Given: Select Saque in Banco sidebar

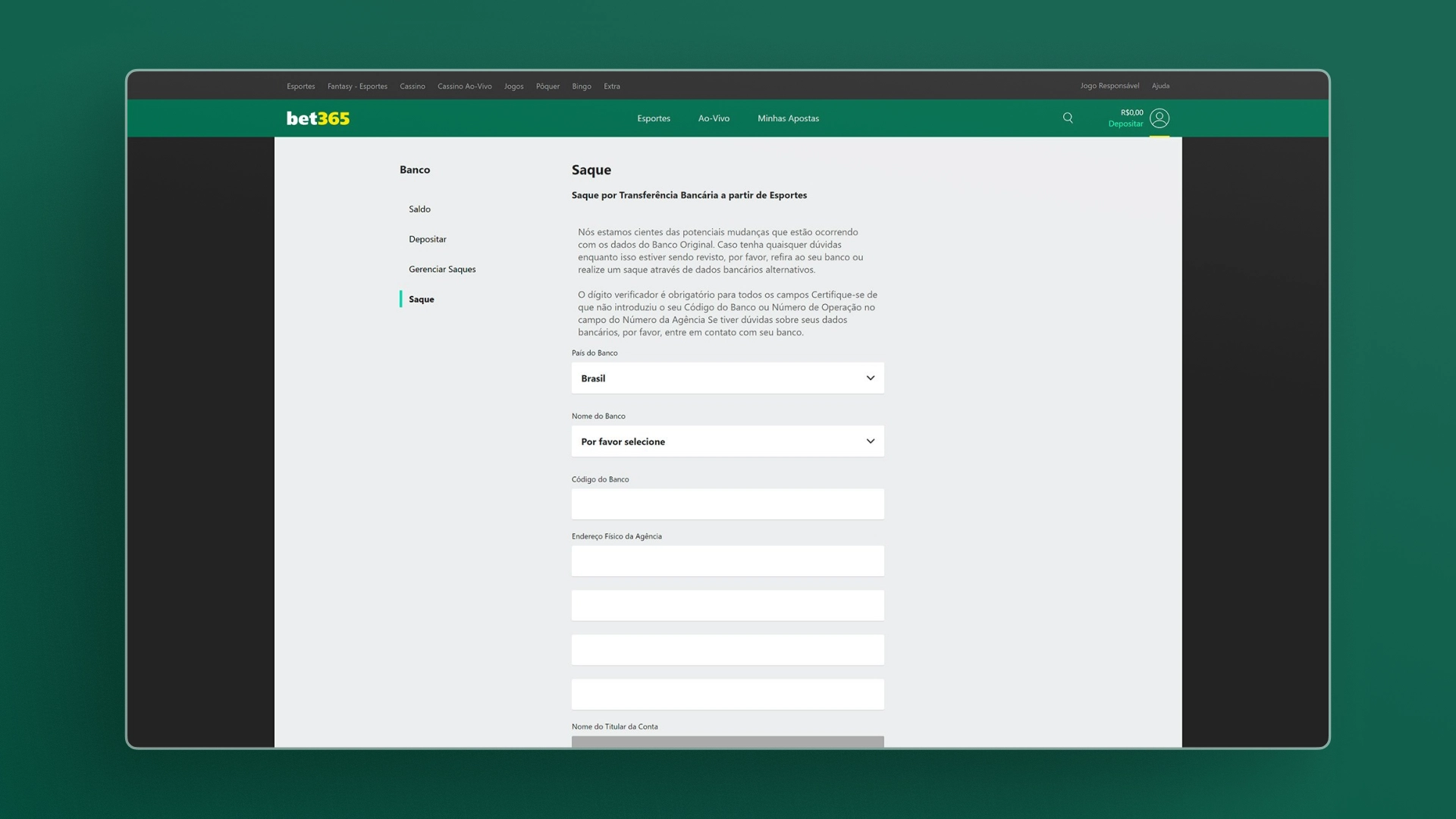Looking at the screenshot, I should coord(422,299).
